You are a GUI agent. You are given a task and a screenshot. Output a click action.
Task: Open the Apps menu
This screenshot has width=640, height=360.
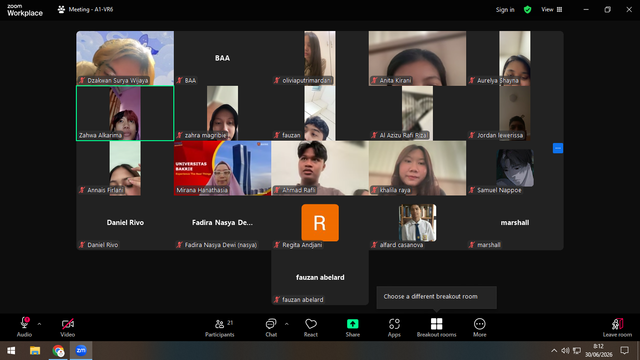pyautogui.click(x=394, y=327)
